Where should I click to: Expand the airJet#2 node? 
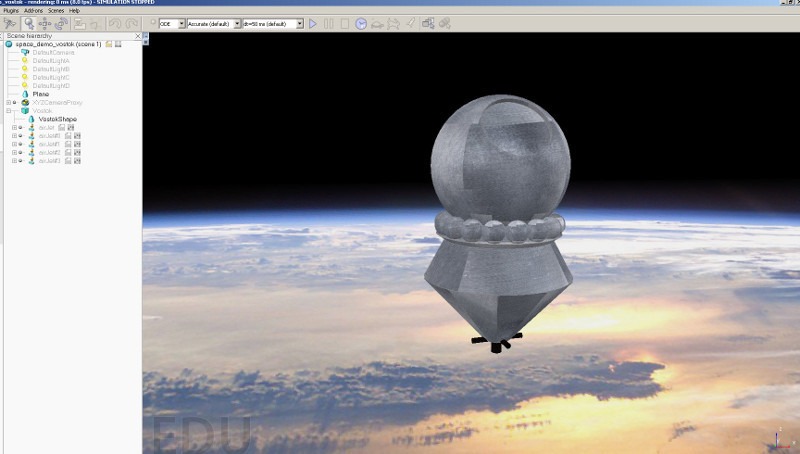click(14, 152)
